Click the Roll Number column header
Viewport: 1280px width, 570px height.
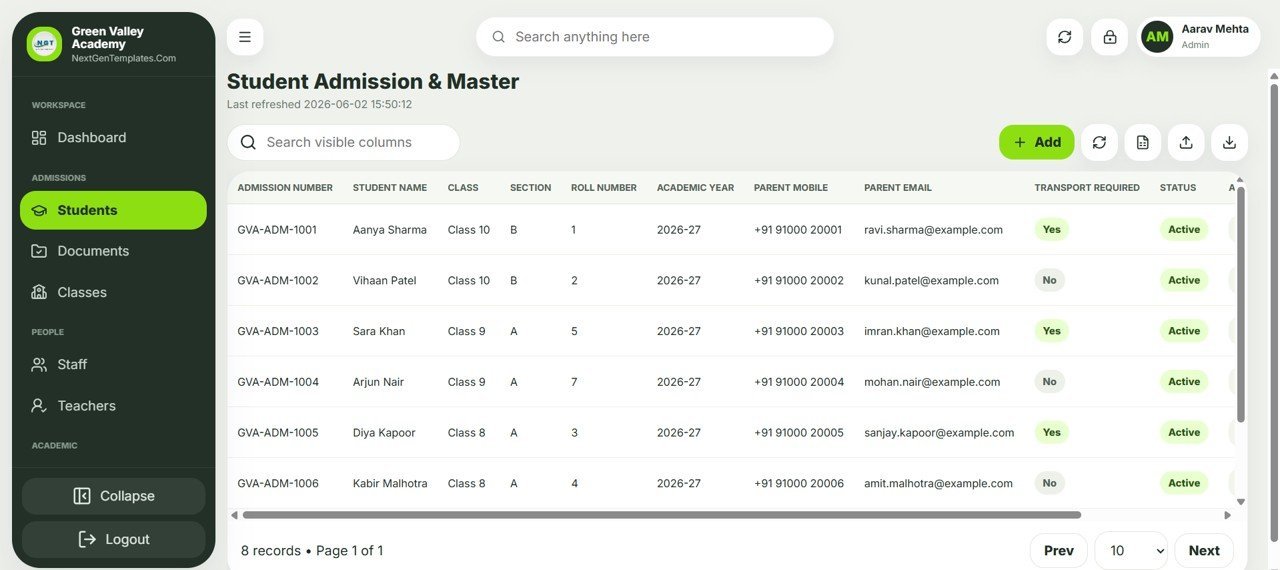point(604,188)
